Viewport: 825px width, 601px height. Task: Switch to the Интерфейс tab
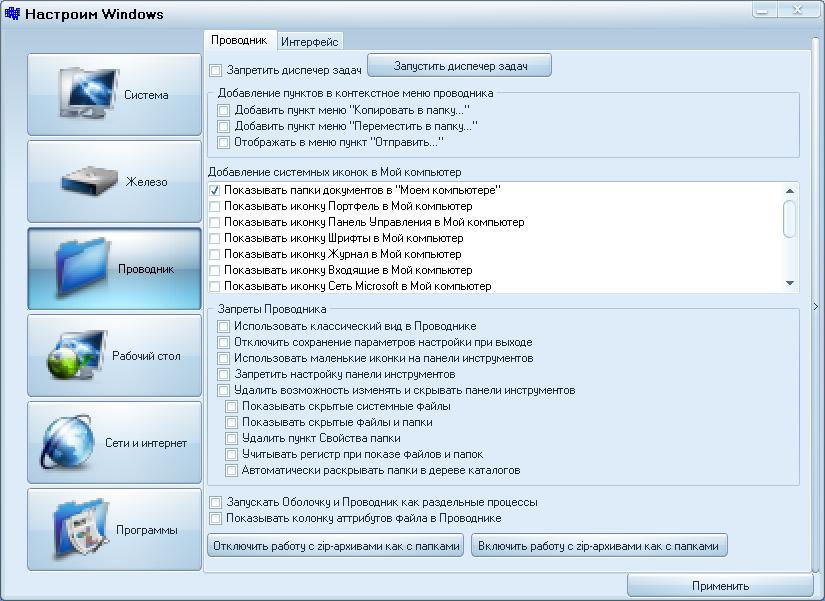click(x=309, y=42)
